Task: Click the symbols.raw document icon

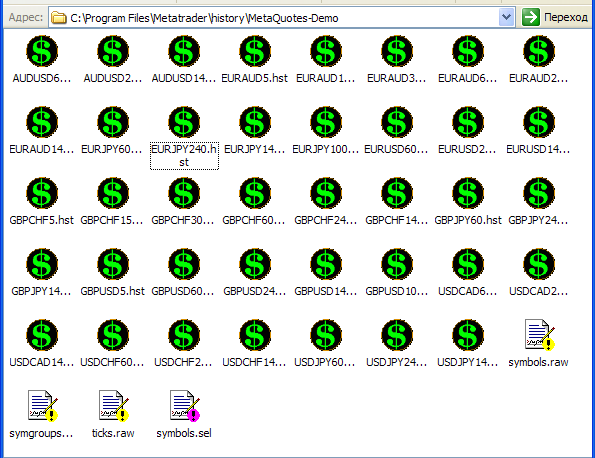Action: tap(540, 335)
